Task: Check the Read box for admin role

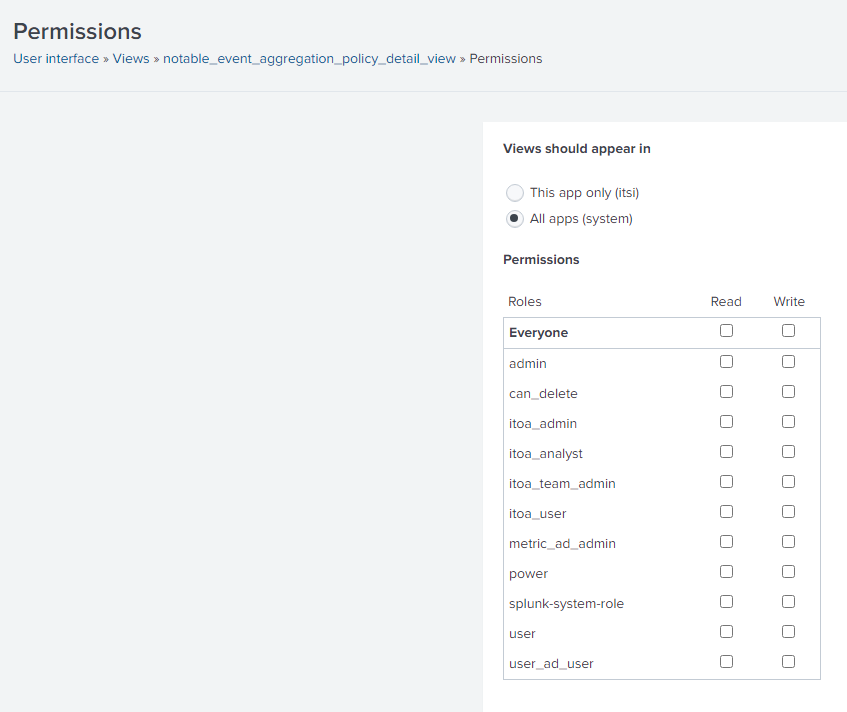Action: click(725, 361)
